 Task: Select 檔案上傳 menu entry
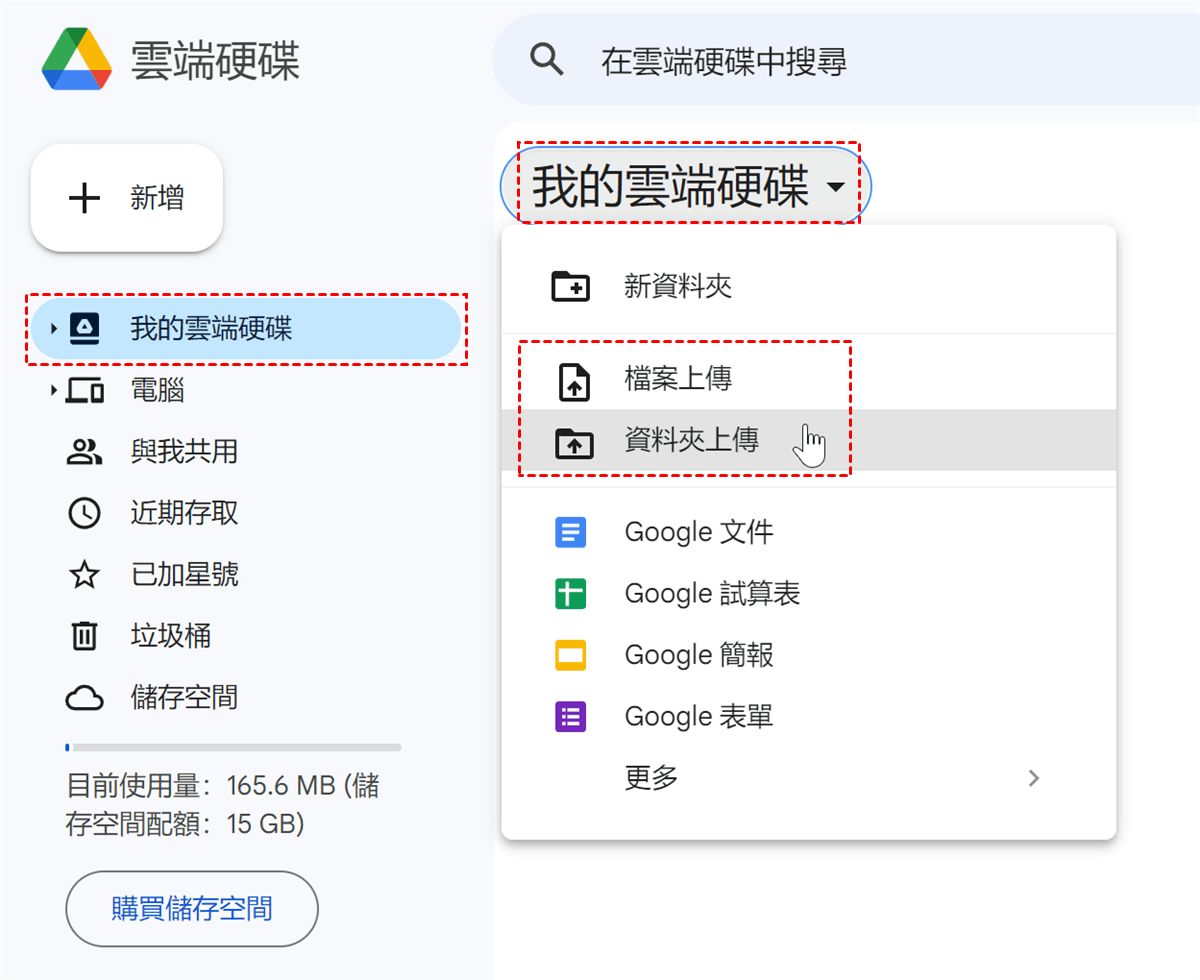(x=678, y=379)
